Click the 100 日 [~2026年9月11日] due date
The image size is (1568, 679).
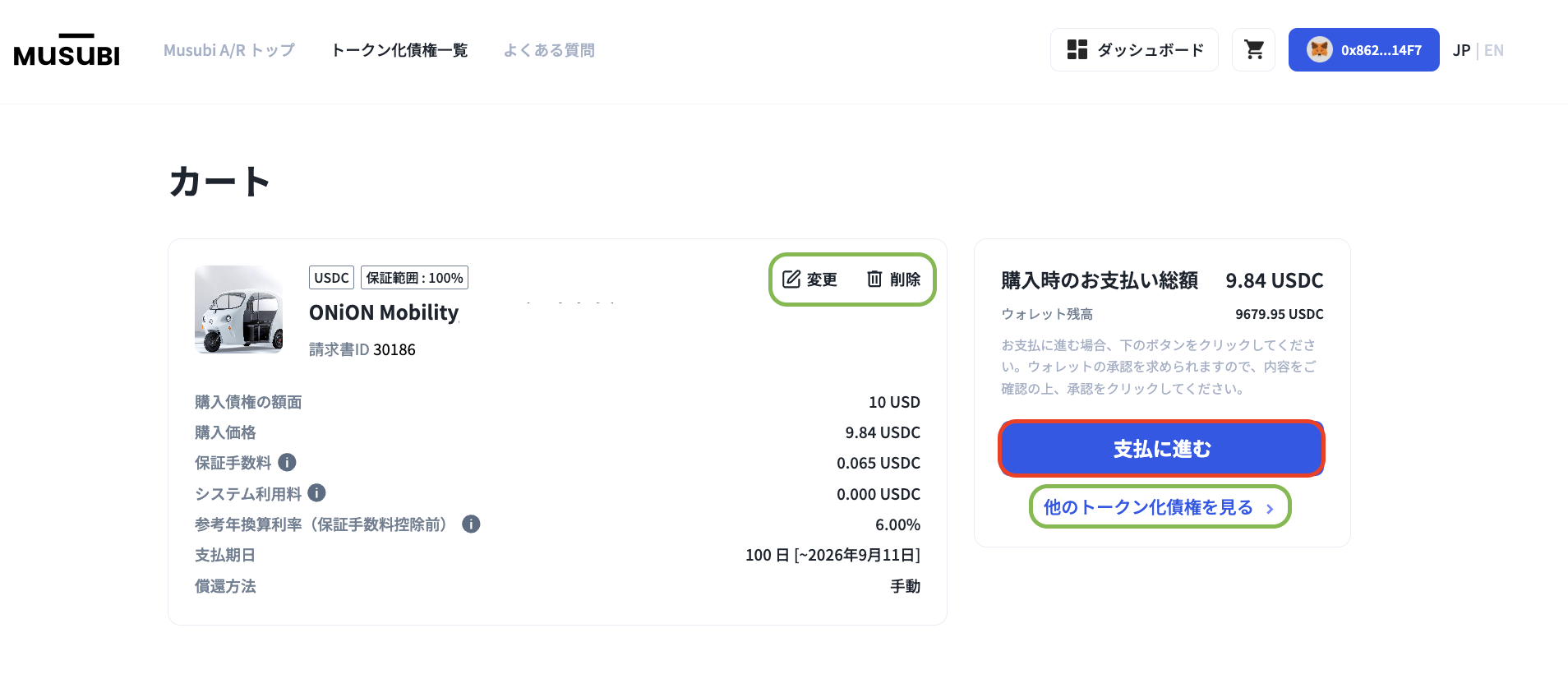point(832,555)
